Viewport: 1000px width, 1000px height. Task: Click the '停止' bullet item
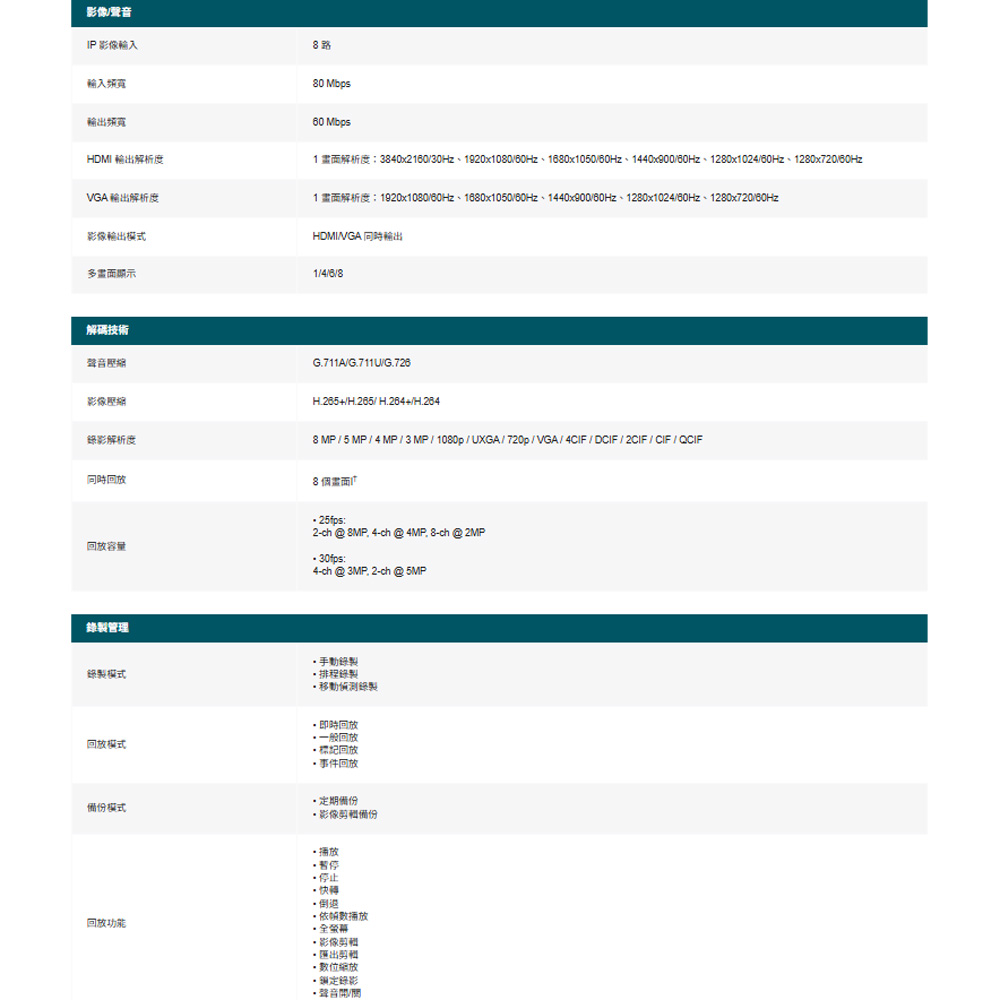tap(328, 878)
